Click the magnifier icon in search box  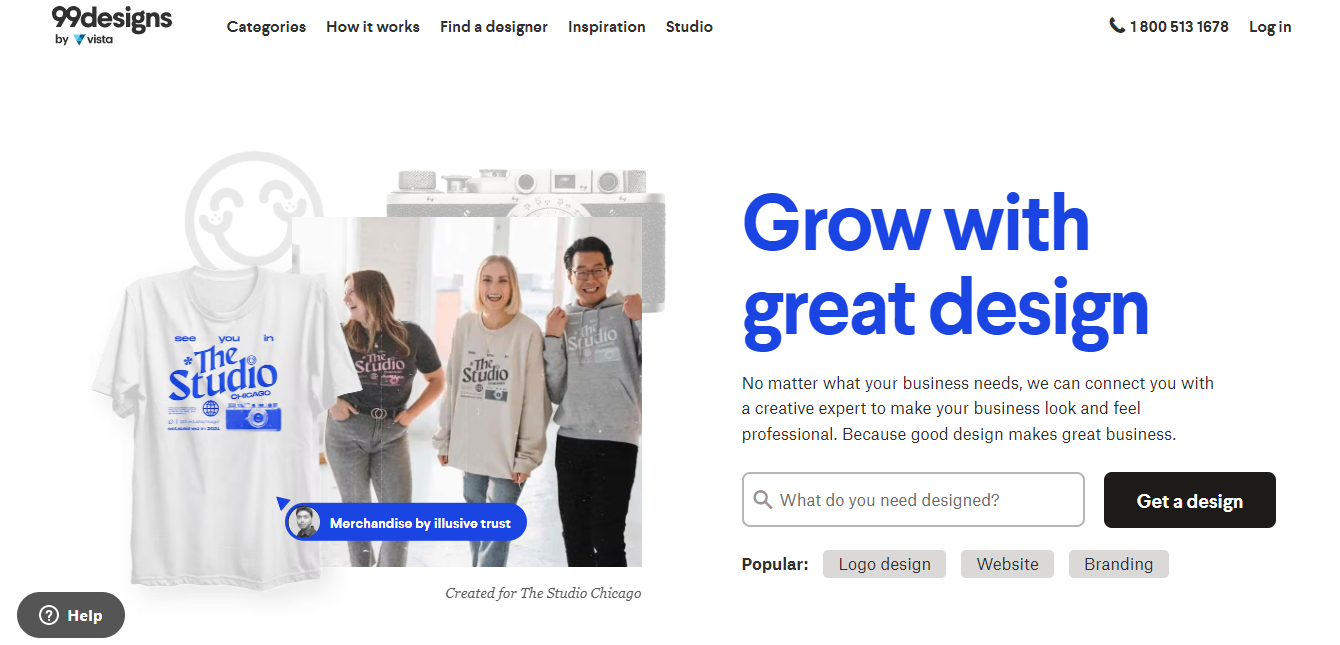click(x=763, y=500)
